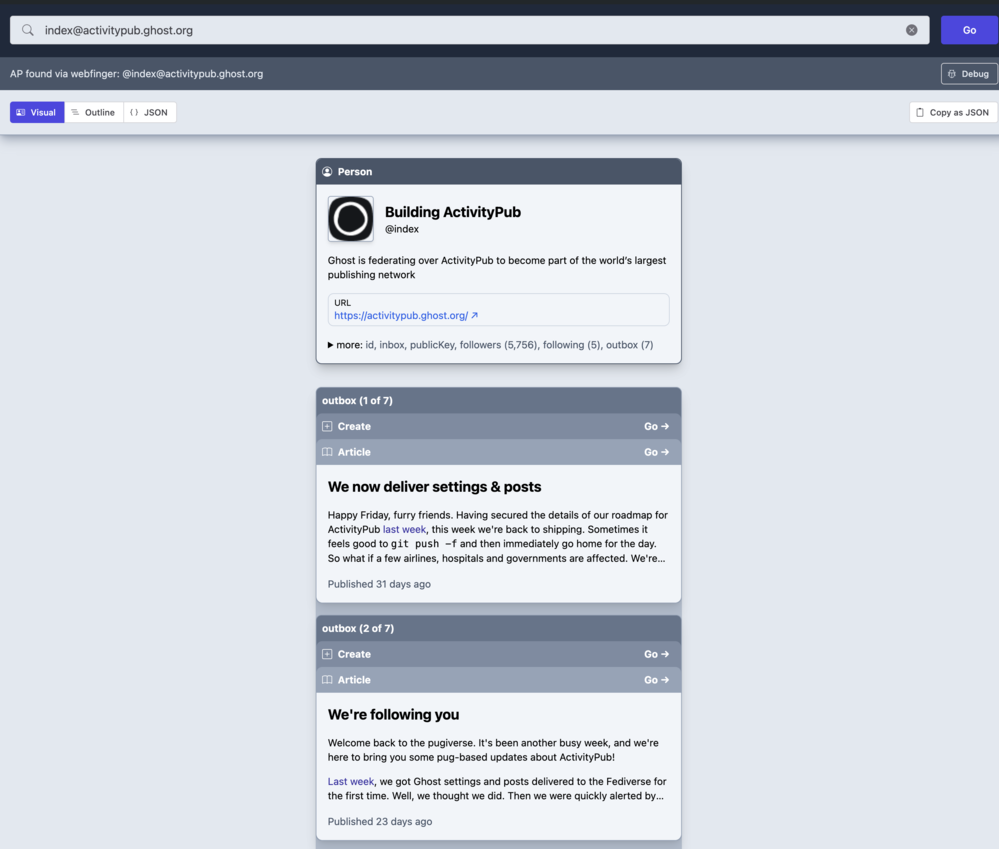Expand the more details disclosure triangle
999x849 pixels.
pos(331,345)
